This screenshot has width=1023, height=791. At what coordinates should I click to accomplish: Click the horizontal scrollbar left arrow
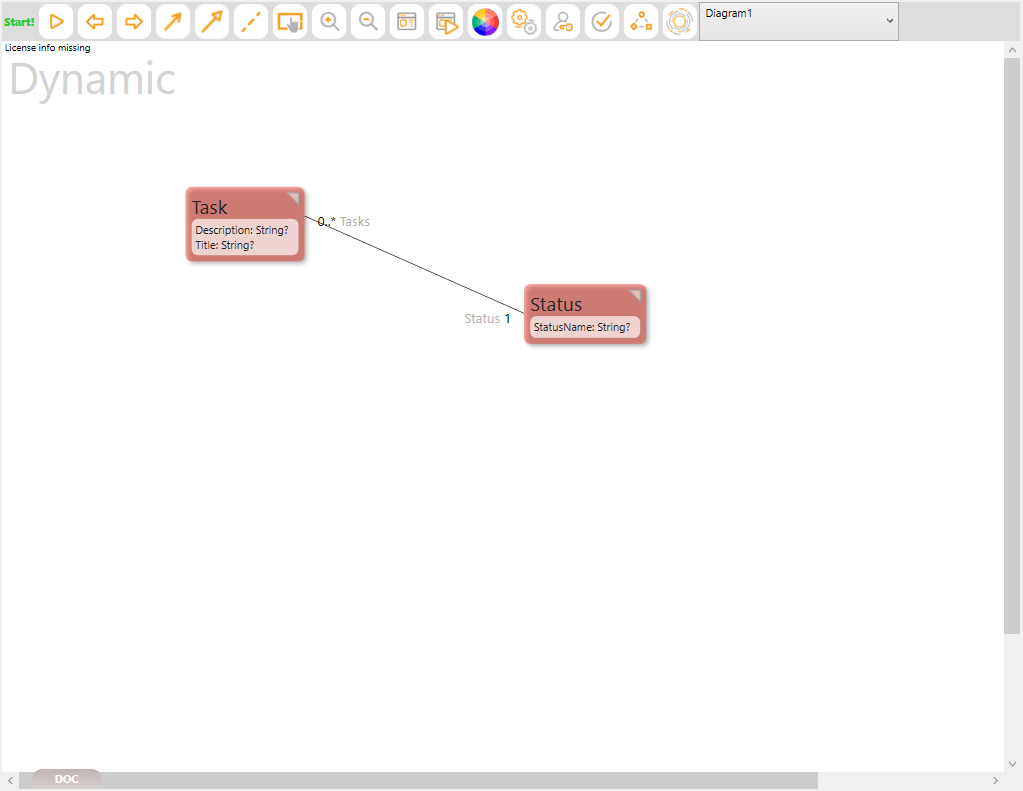pyautogui.click(x=10, y=781)
